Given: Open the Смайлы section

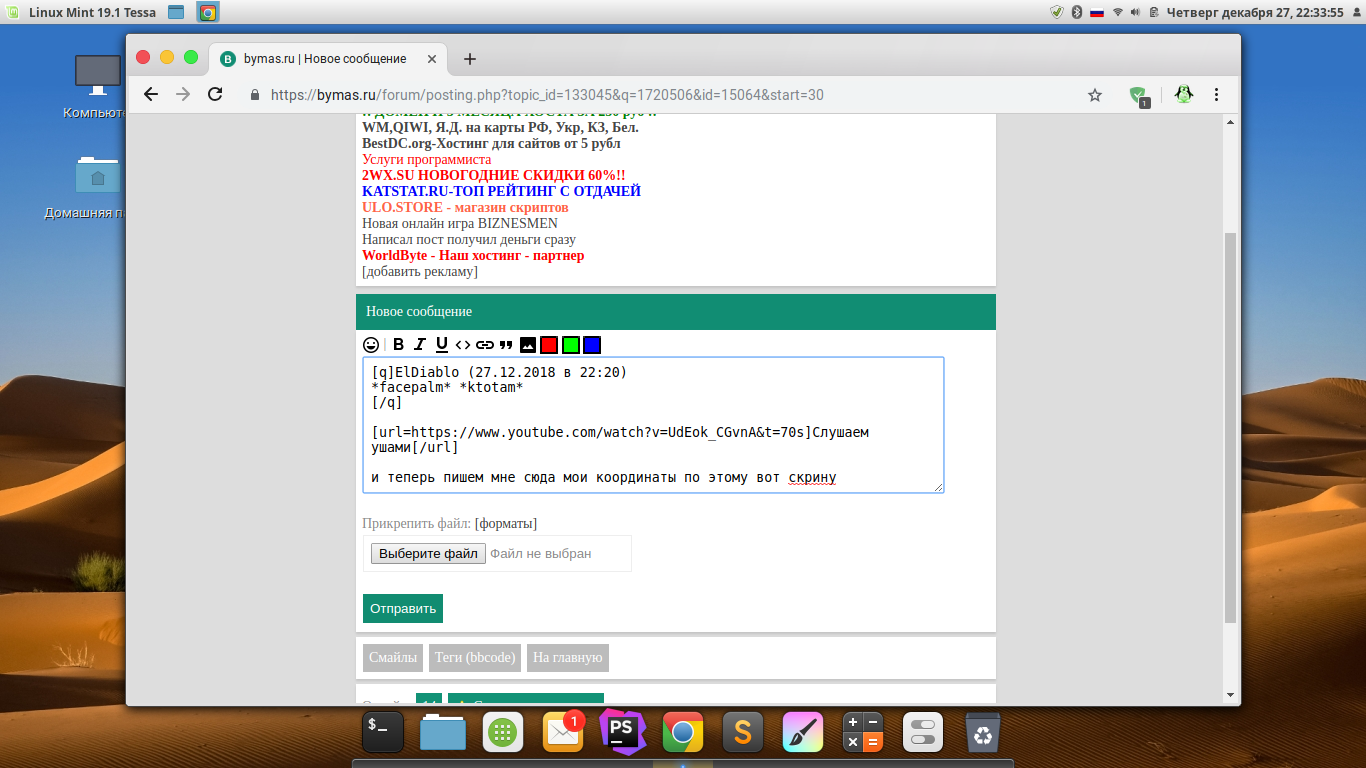Looking at the screenshot, I should pyautogui.click(x=393, y=658).
